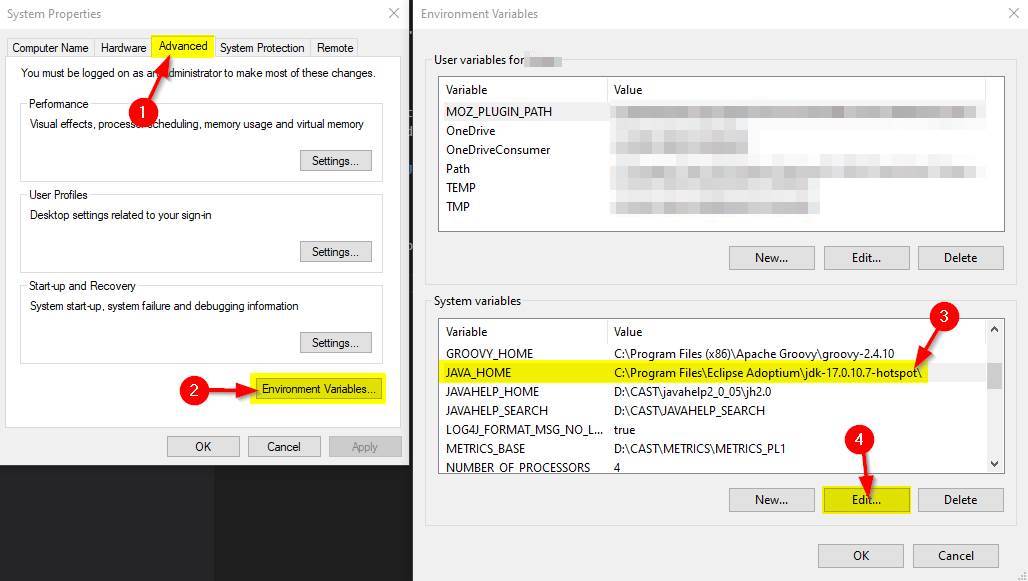Switch to the Computer Name tab
This screenshot has height=581, width=1028.
(x=50, y=48)
